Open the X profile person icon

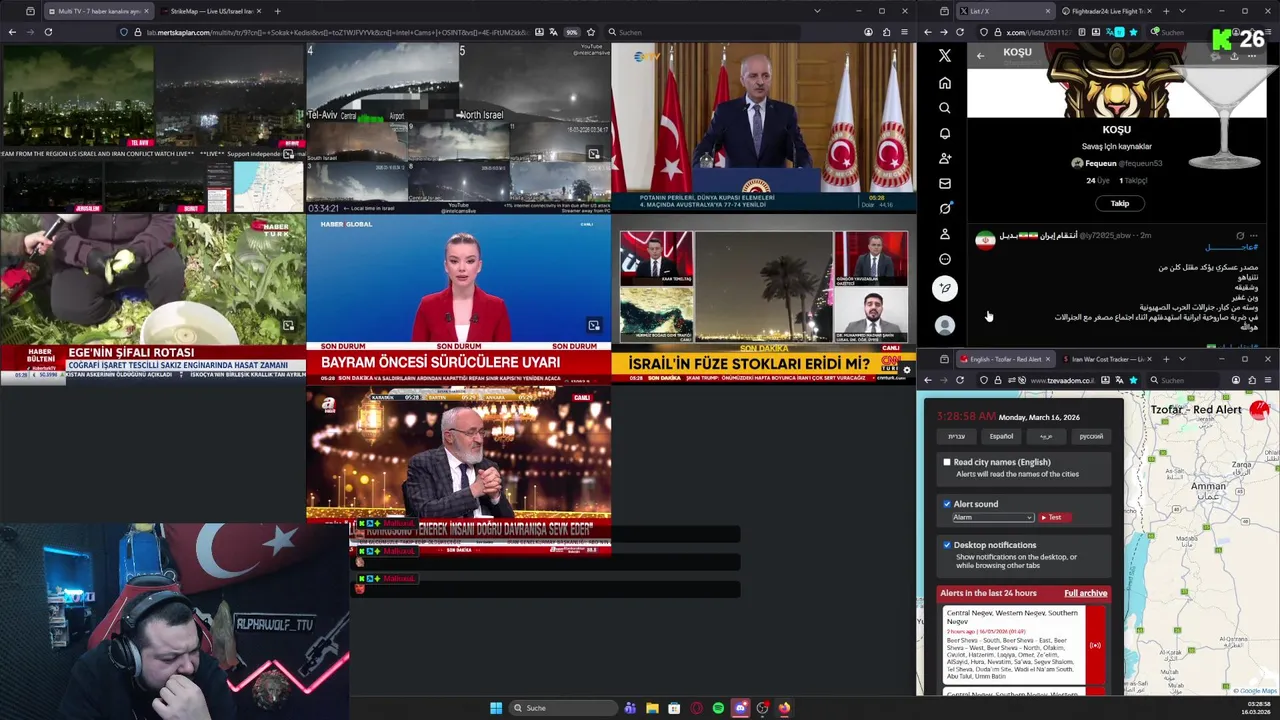click(x=945, y=234)
